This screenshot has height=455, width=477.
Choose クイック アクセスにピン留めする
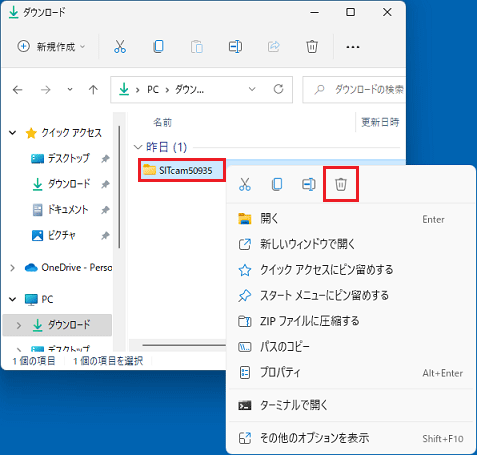click(351, 270)
